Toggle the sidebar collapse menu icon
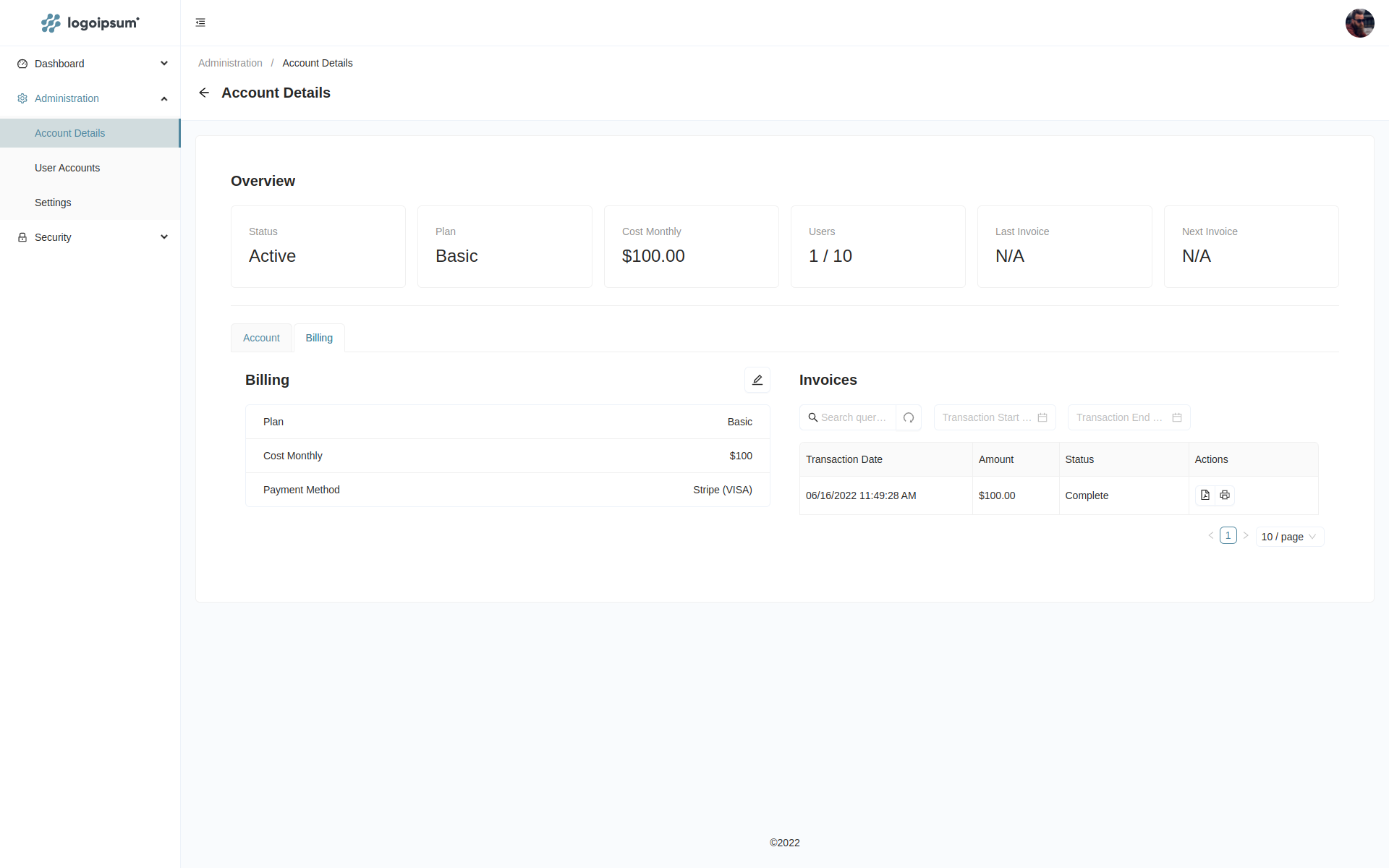 [x=200, y=22]
